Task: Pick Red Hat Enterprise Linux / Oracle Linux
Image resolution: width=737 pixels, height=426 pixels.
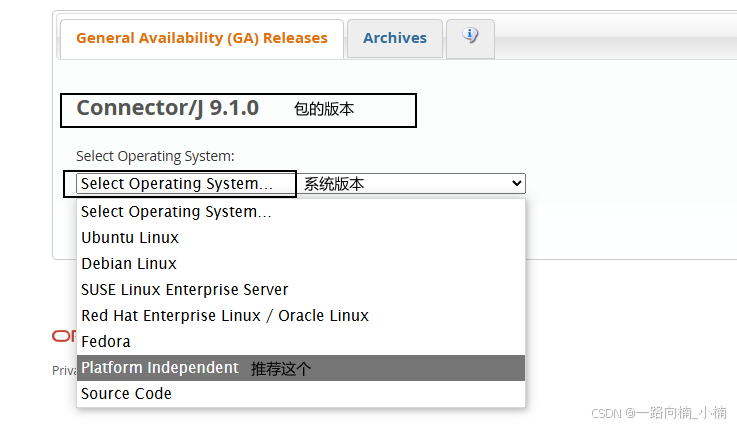Action: coord(301,316)
